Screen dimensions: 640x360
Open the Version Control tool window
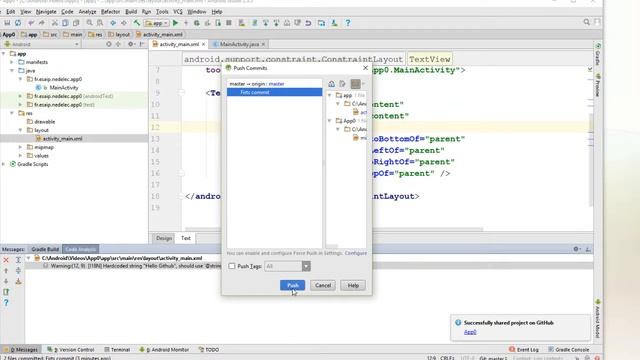(x=71, y=350)
